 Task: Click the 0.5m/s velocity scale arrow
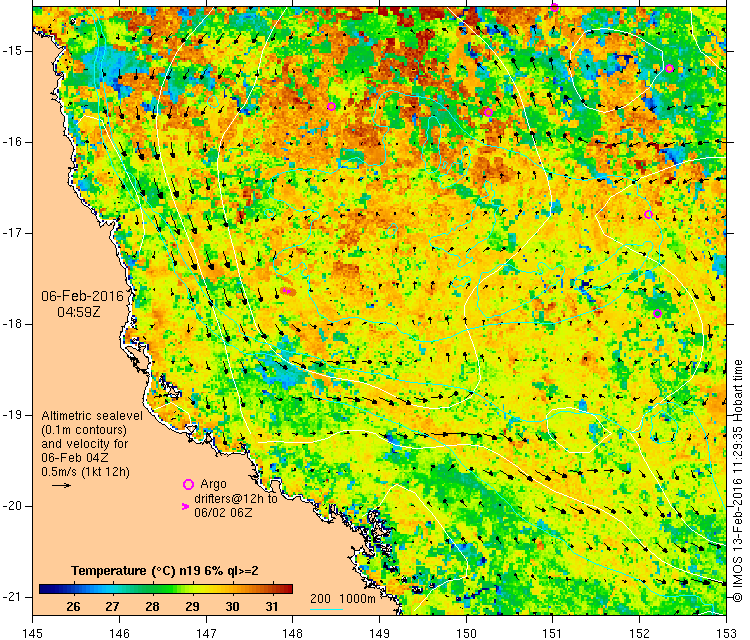tap(61, 486)
